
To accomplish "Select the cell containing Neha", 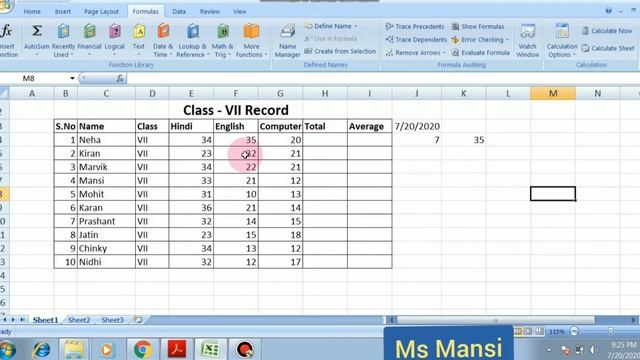I will [106, 140].
